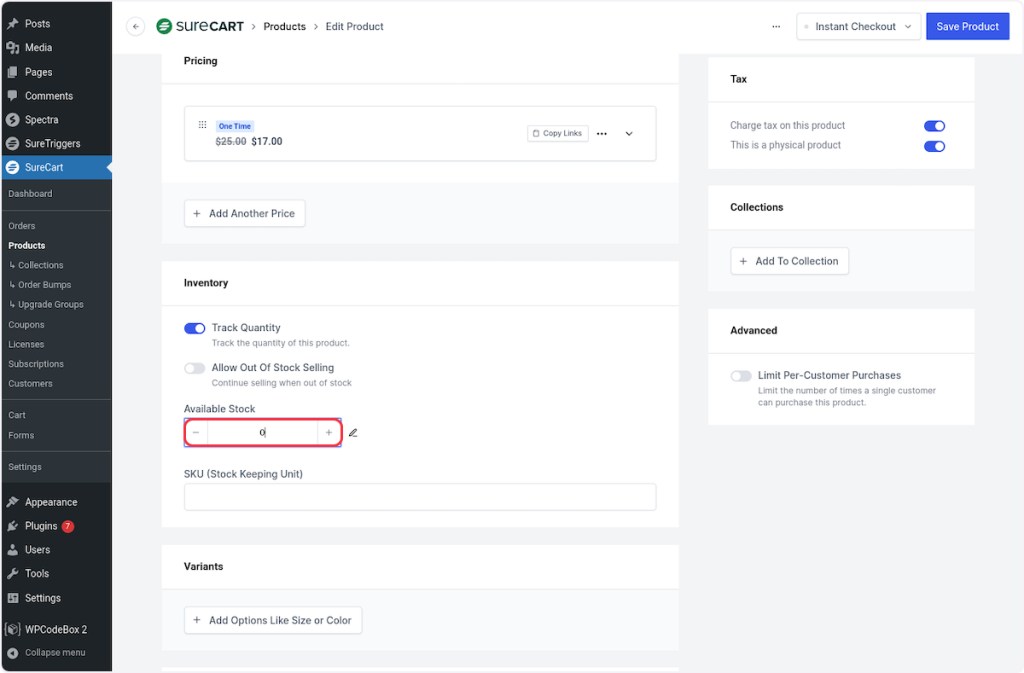Open the header three-dot more options menu
The height and width of the screenshot is (673, 1024).
(x=776, y=27)
